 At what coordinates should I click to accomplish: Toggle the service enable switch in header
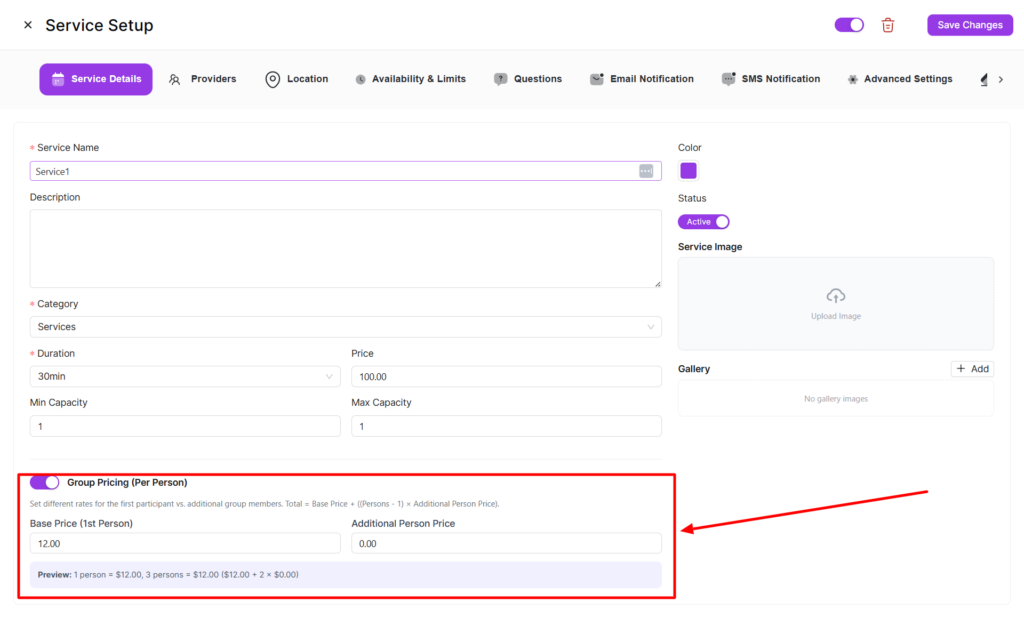(x=849, y=25)
